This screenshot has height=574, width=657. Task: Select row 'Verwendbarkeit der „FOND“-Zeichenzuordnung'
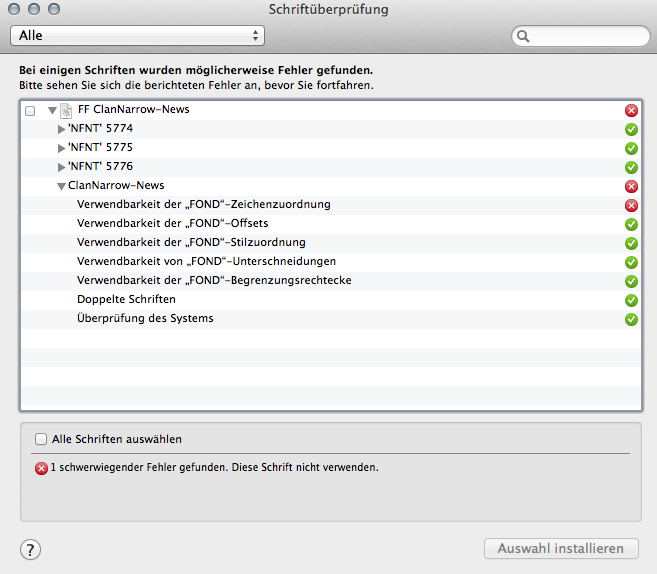tap(331, 204)
